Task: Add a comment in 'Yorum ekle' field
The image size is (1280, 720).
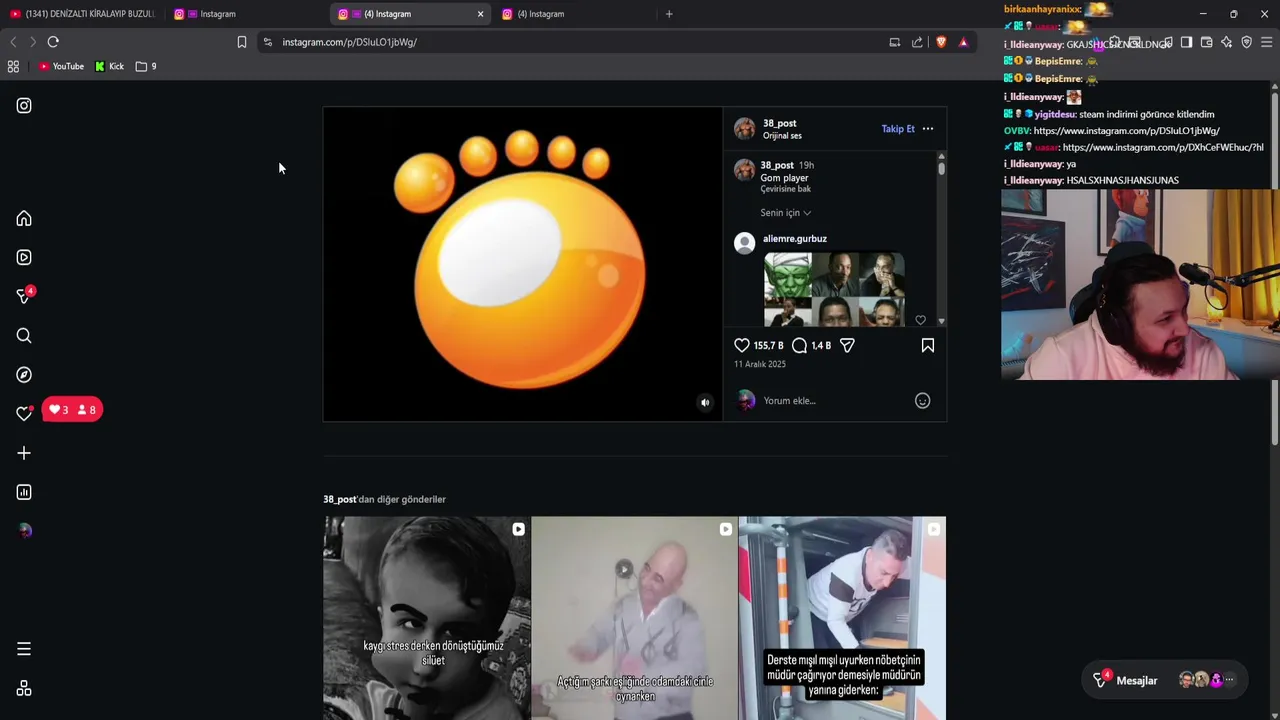Action: (x=830, y=401)
